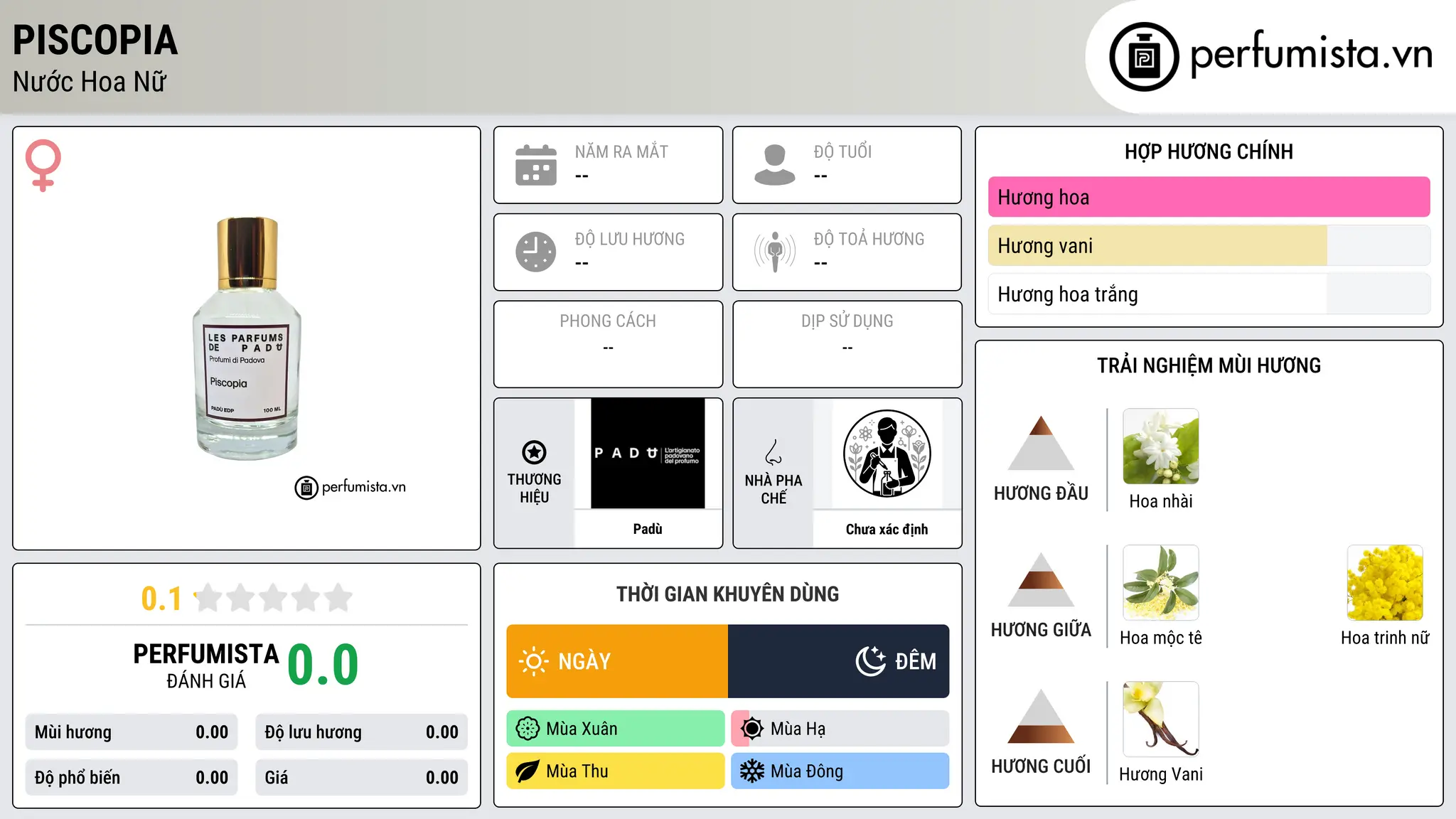Click the PISCOPIA title text
The width and height of the screenshot is (1456, 819).
click(x=95, y=40)
